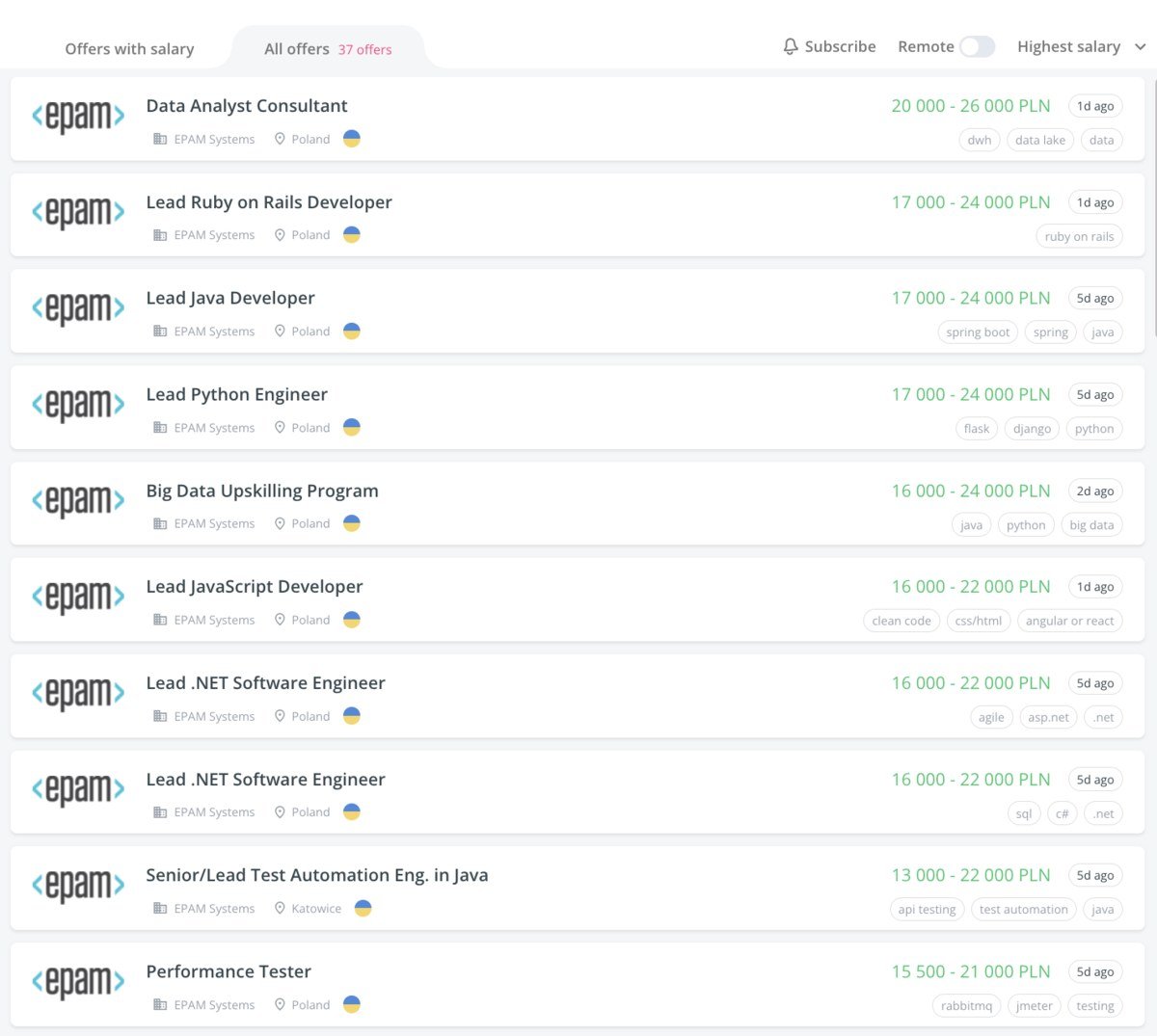Open Senior/Lead Test Automation Eng. in Java offer

[x=317, y=875]
